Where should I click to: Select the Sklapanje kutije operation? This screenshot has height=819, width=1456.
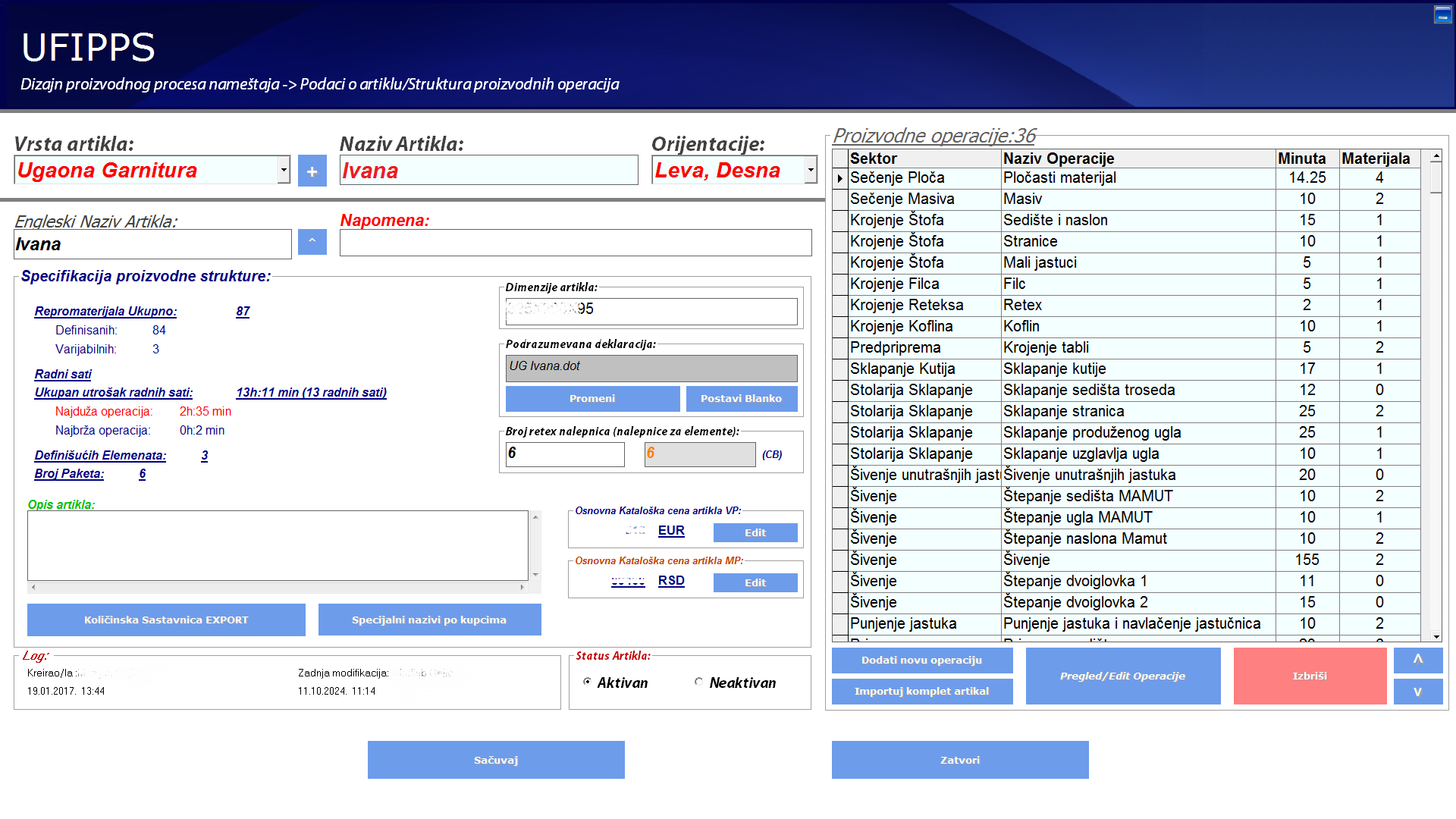[1138, 369]
